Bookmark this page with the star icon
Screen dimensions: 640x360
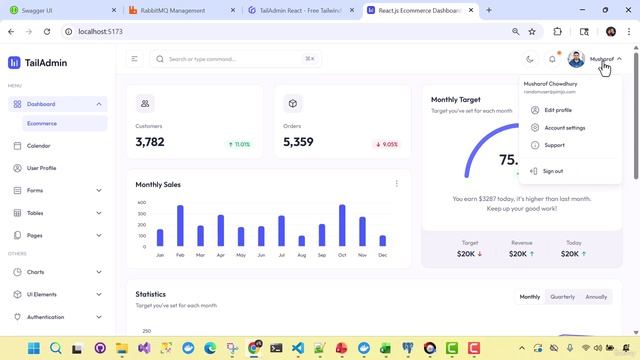pos(532,31)
